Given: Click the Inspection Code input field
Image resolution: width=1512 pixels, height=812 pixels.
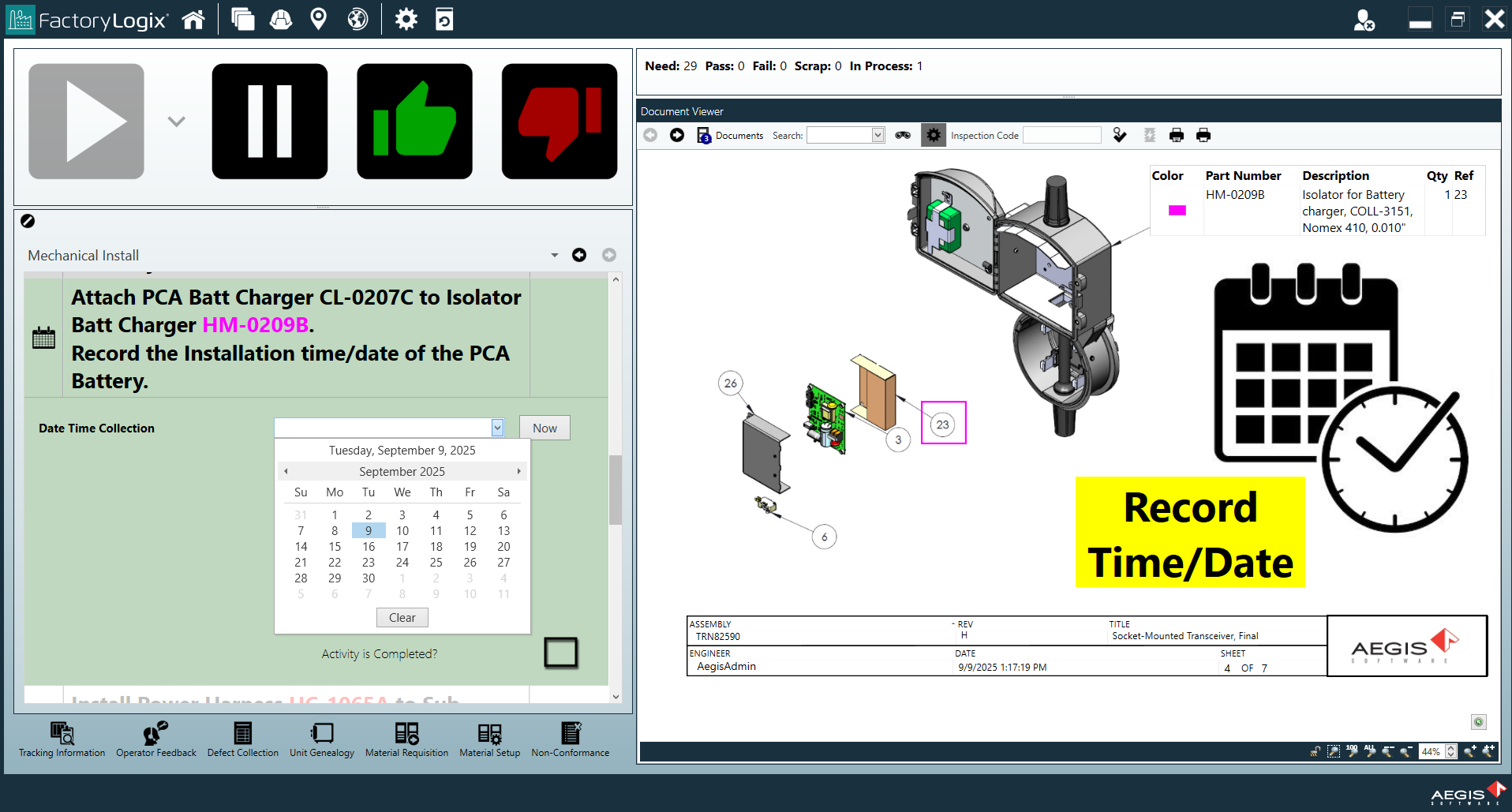Looking at the screenshot, I should [x=1061, y=136].
